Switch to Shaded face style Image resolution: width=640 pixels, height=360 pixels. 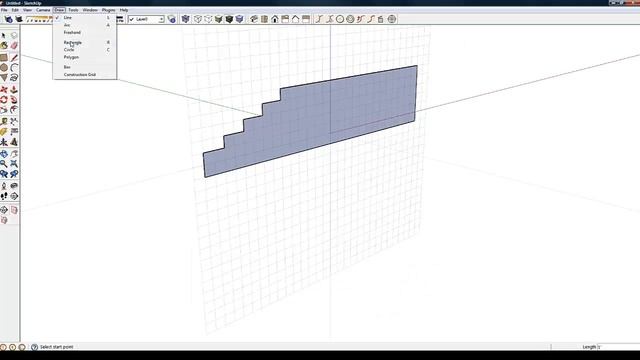(x=219, y=19)
